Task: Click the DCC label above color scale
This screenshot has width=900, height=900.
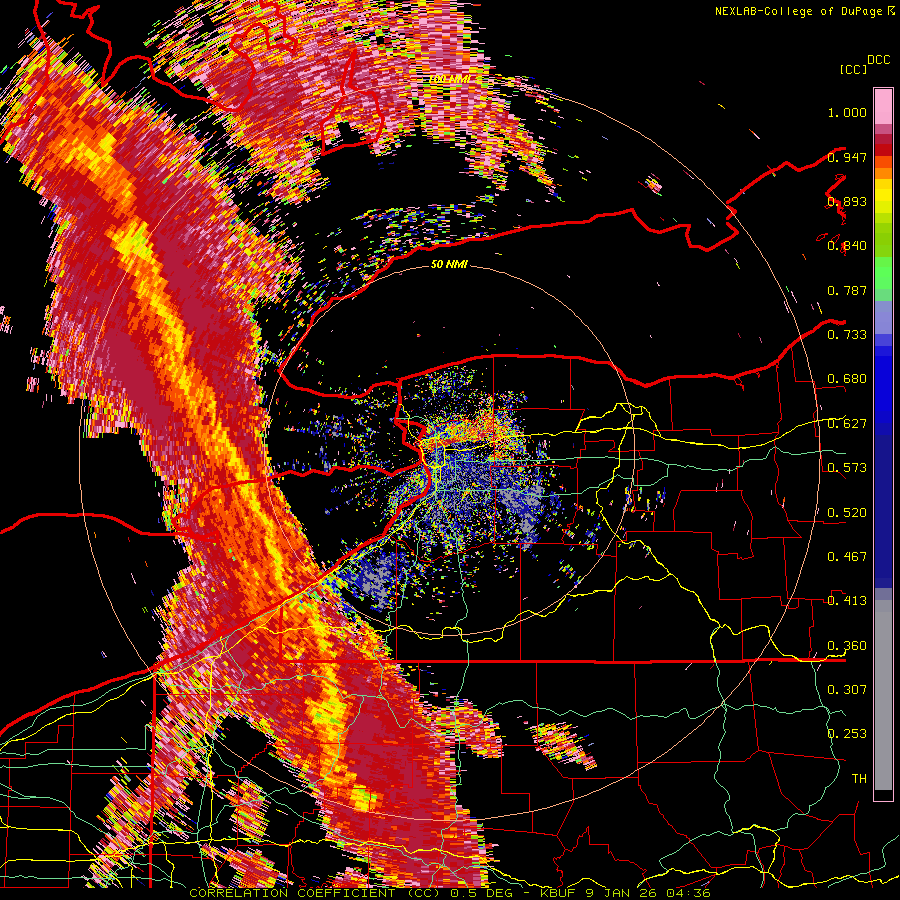Action: coord(878,60)
